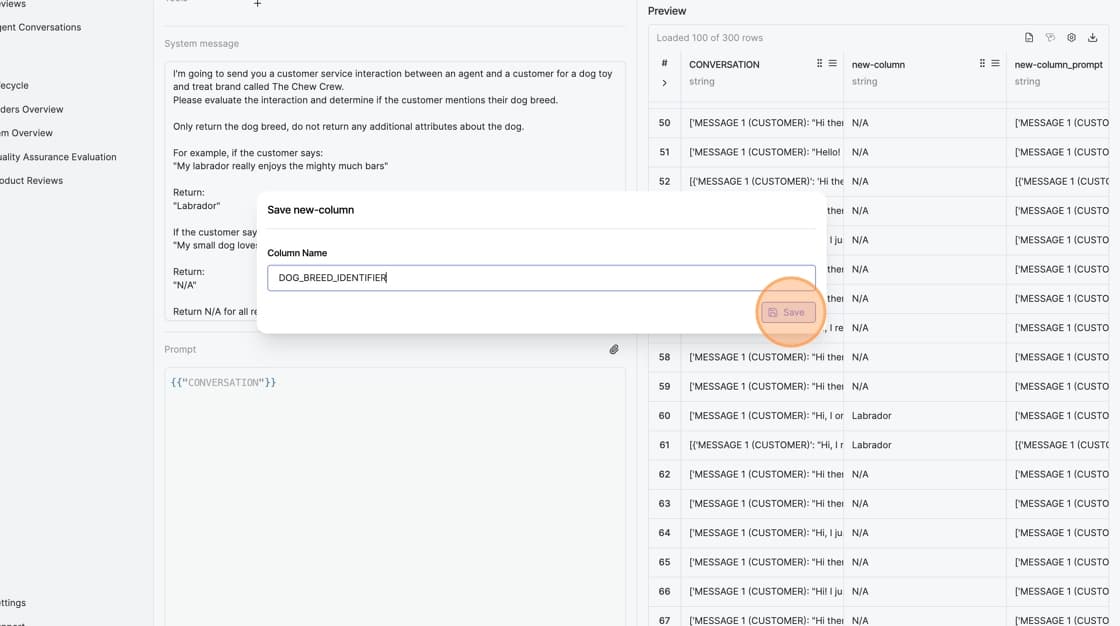Click the download icon in Preview toolbar

(1092, 38)
